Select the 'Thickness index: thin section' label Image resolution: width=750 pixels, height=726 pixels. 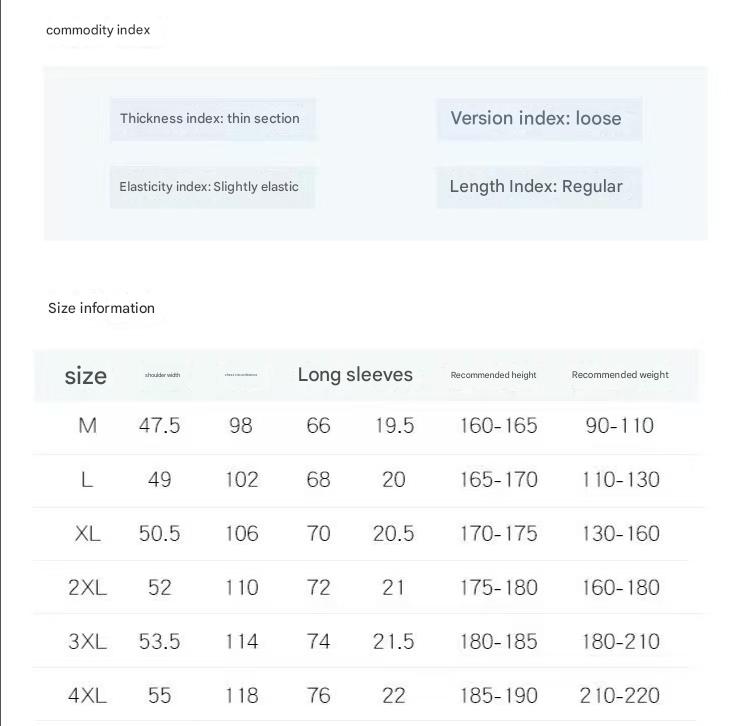tap(210, 118)
